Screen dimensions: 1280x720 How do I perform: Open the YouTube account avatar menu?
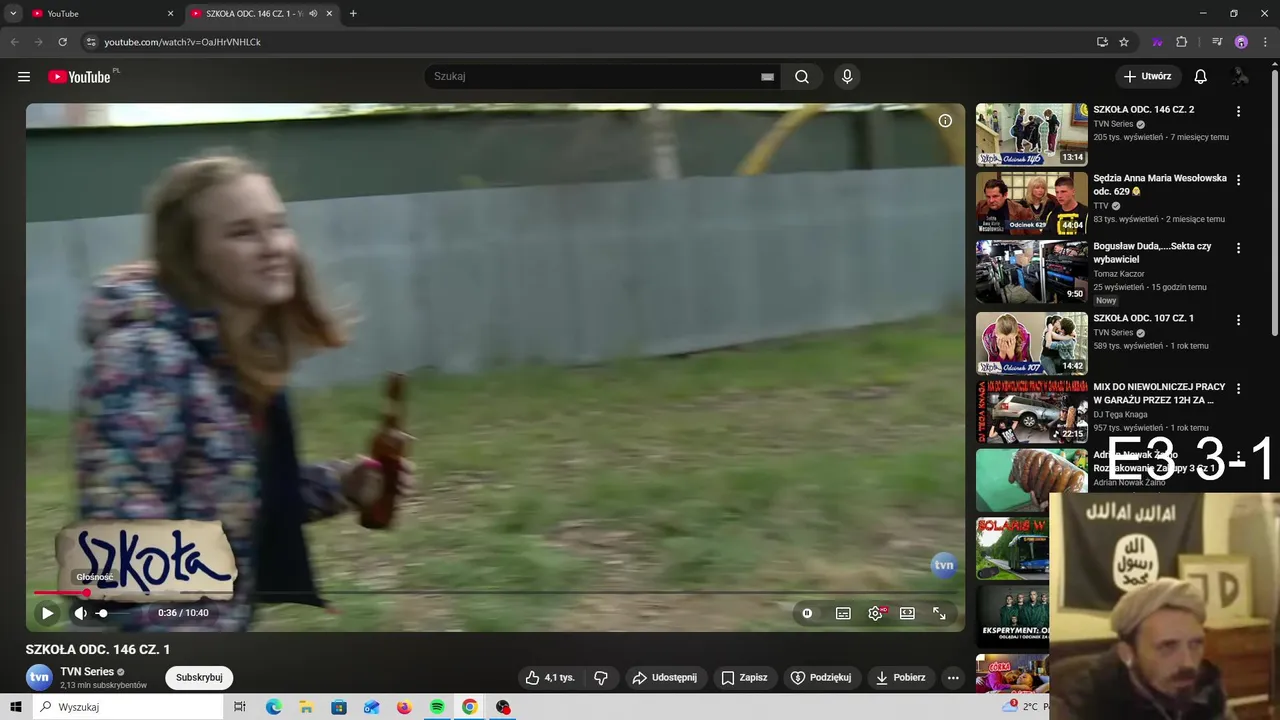click(1240, 77)
